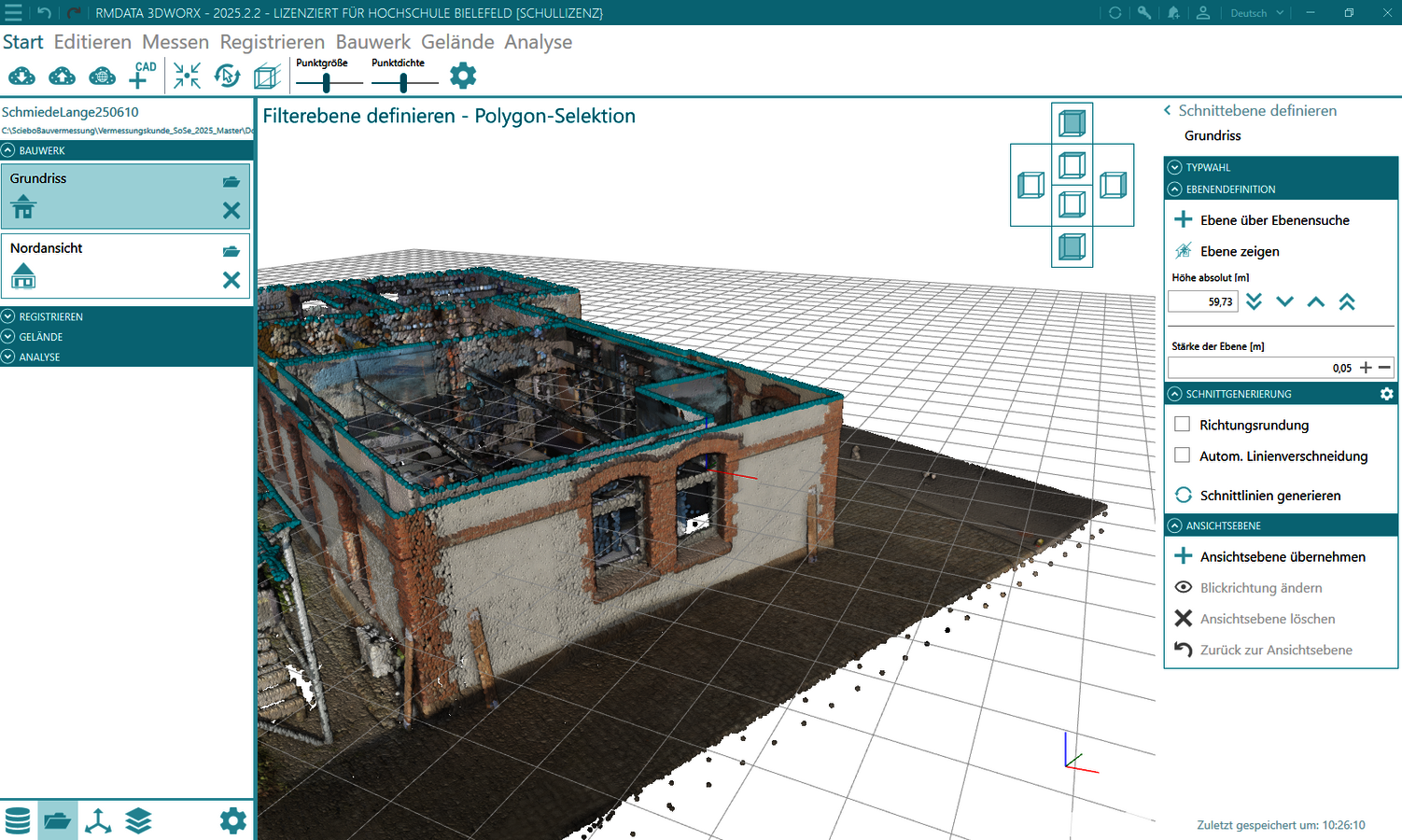Enable the Richtungsrundung checkbox
Image resolution: width=1402 pixels, height=840 pixels.
pyautogui.click(x=1183, y=425)
